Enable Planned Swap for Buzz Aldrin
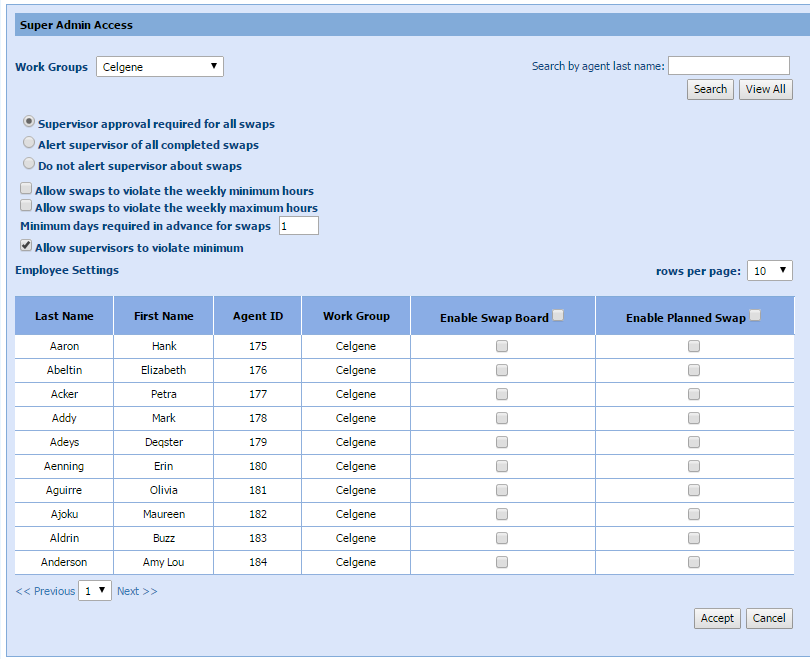This screenshot has height=659, width=810. [694, 538]
